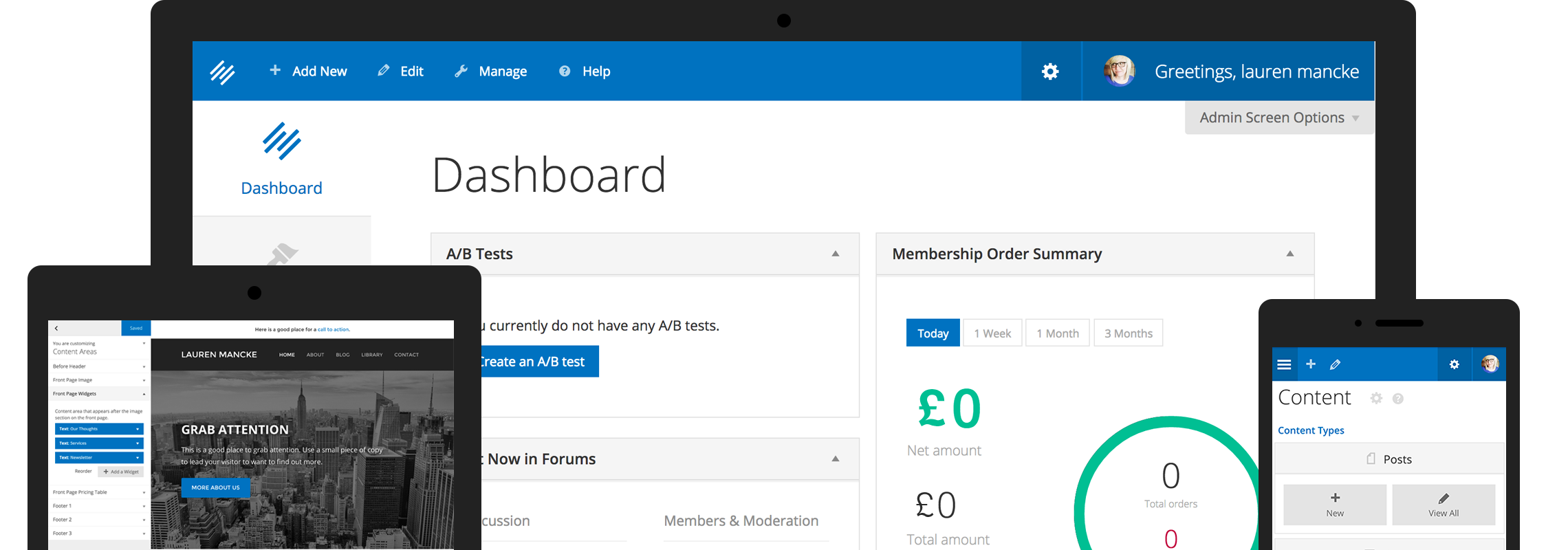
Task: Tap the plus icon in phone header
Action: (1311, 364)
